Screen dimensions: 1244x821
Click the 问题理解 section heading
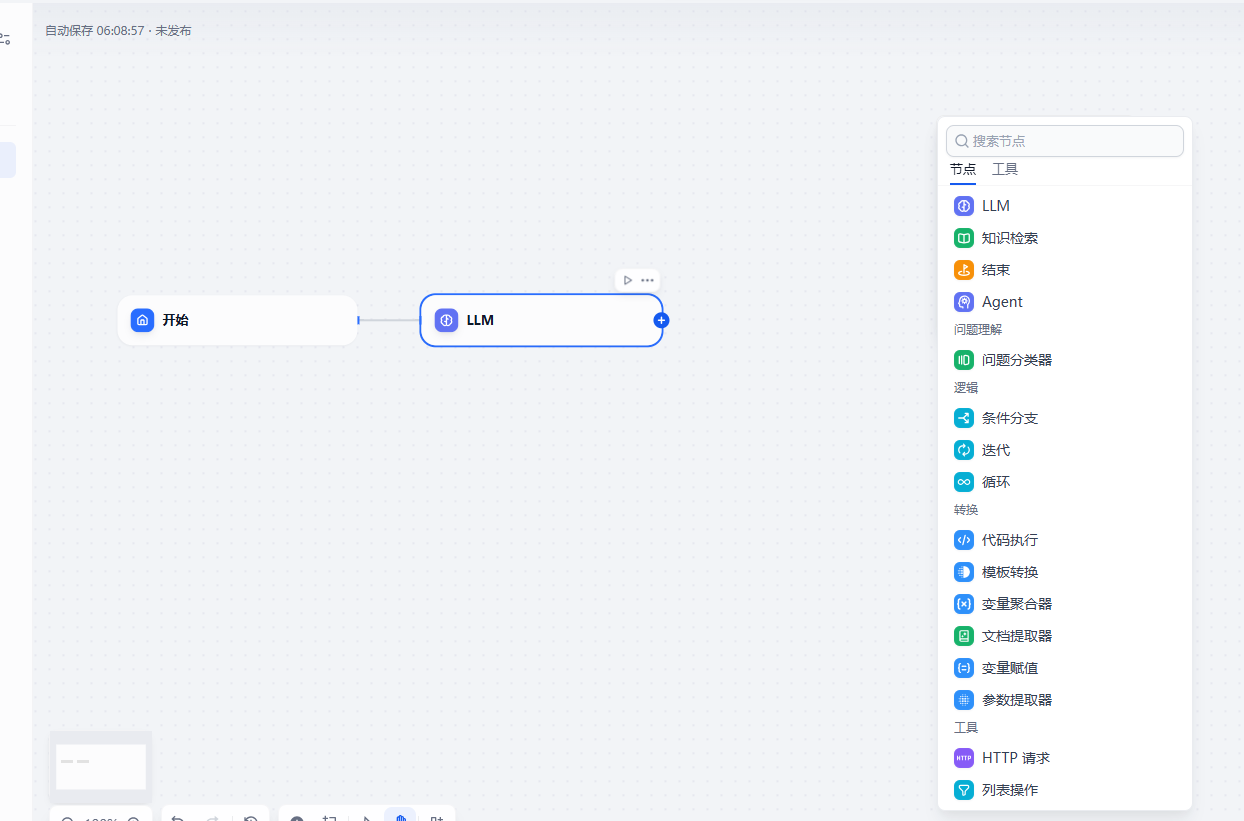tap(978, 329)
